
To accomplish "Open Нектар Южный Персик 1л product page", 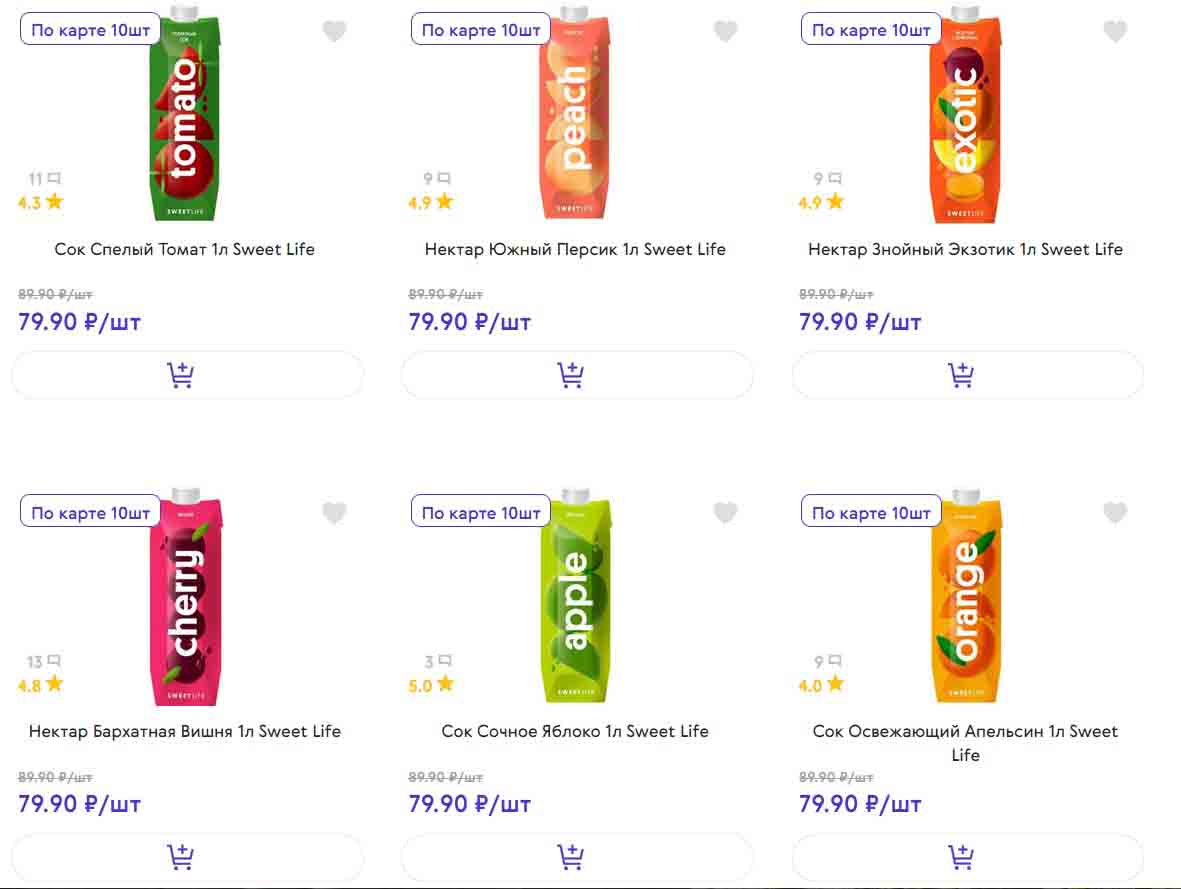I will [x=575, y=249].
